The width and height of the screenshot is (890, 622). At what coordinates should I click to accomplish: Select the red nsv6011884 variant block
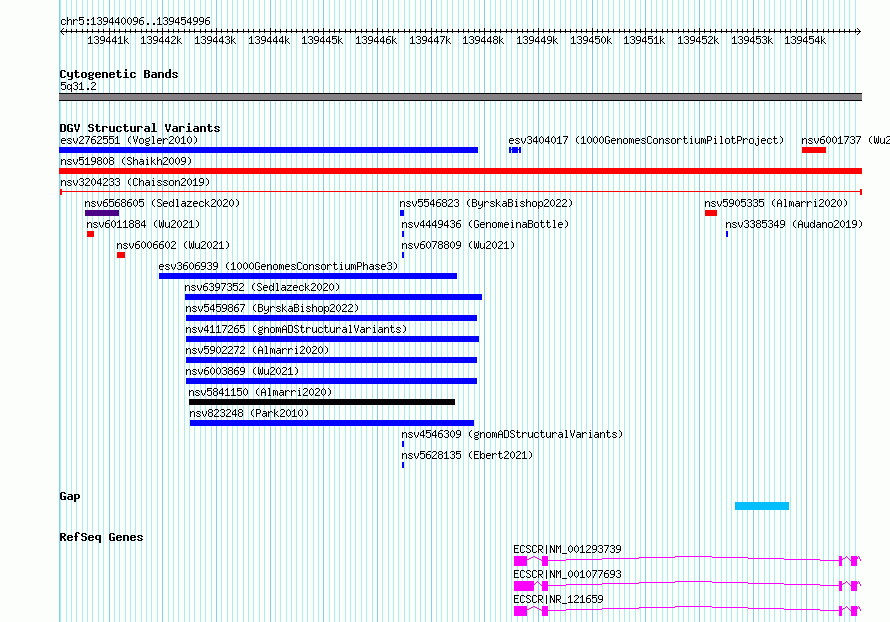pyautogui.click(x=90, y=234)
